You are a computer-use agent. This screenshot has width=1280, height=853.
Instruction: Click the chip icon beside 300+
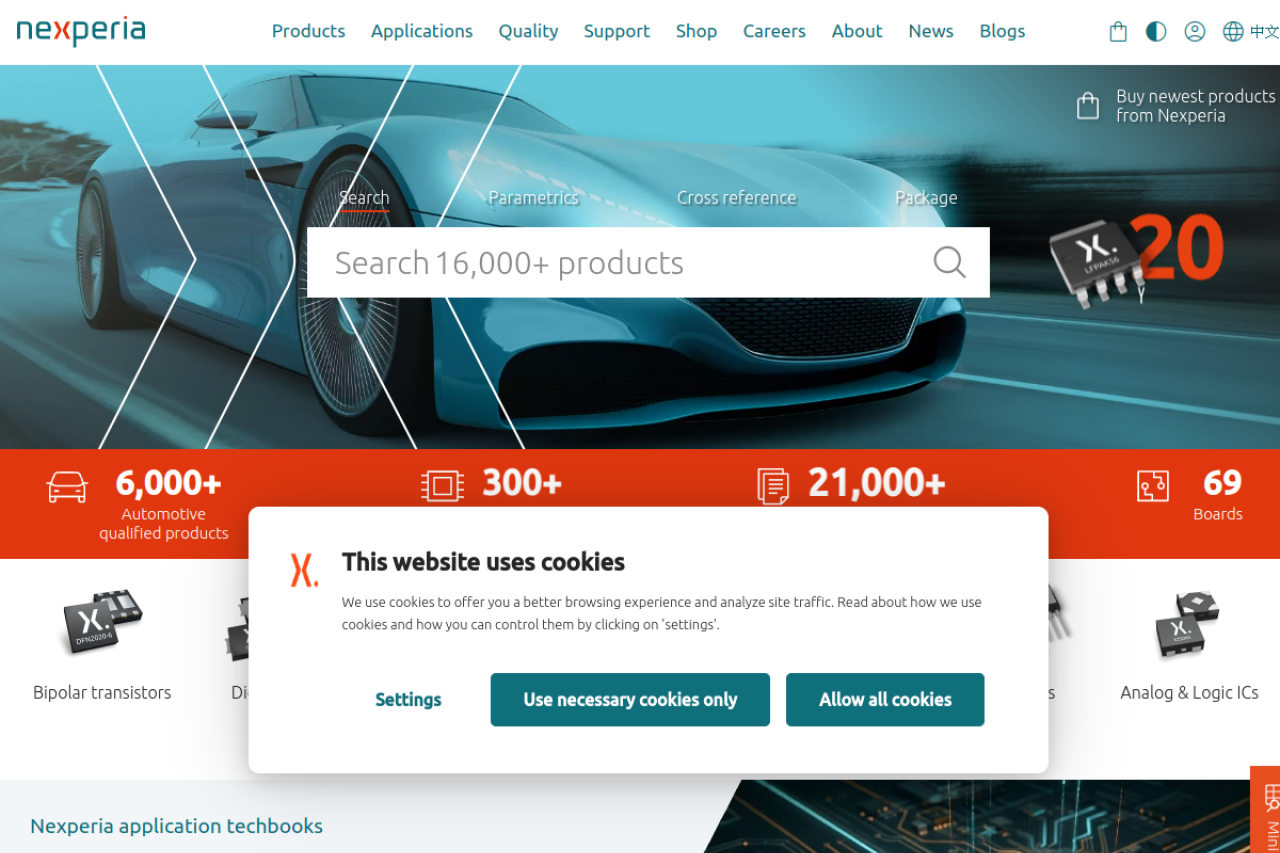point(442,486)
